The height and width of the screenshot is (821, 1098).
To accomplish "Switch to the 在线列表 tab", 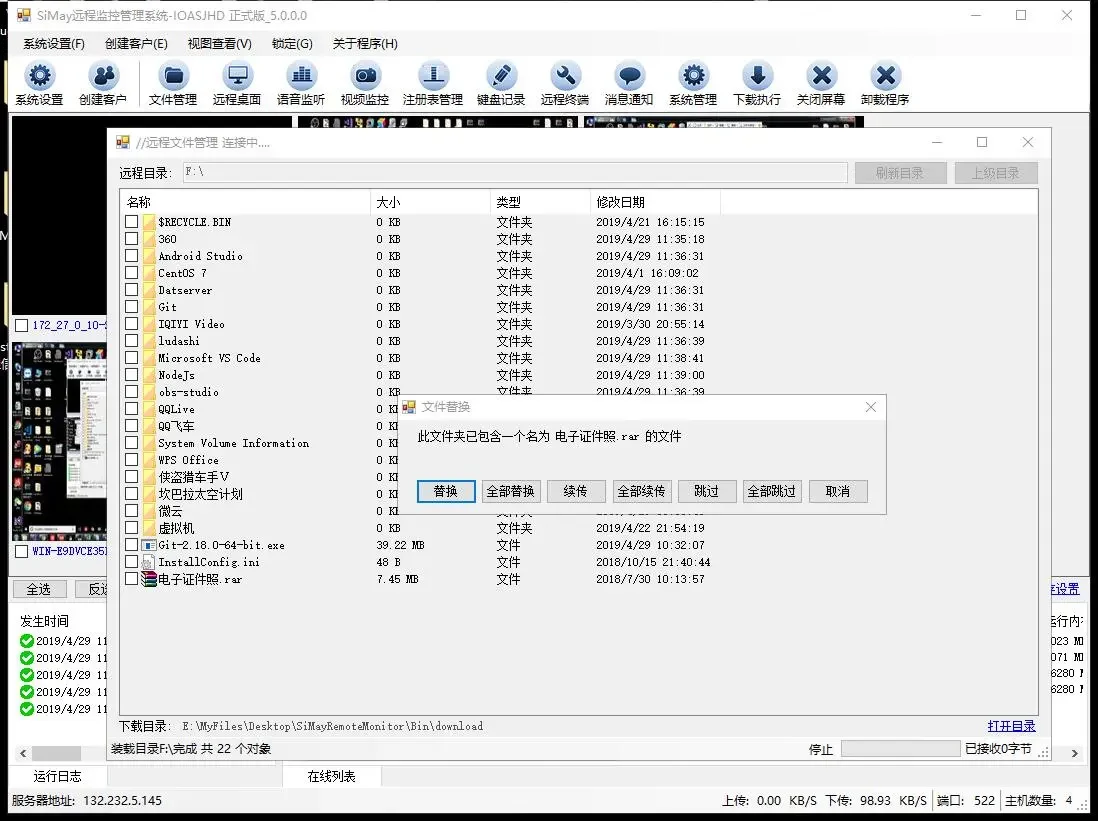I will pos(331,775).
